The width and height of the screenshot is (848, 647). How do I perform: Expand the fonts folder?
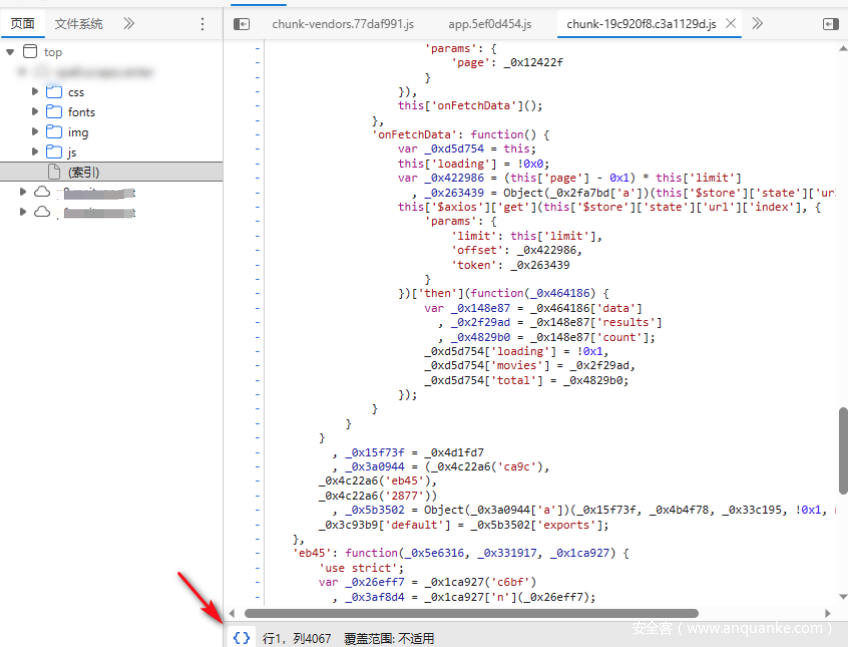click(x=36, y=112)
